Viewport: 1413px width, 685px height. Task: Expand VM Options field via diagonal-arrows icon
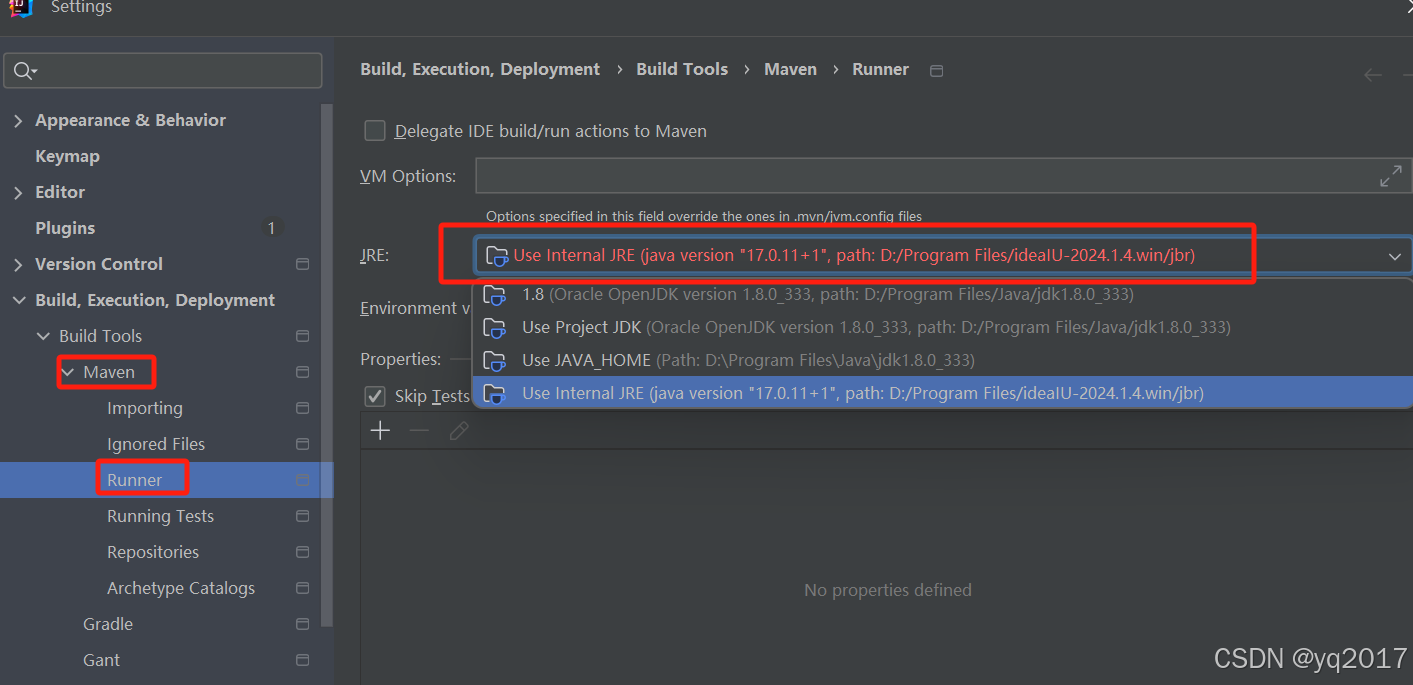pos(1391,175)
